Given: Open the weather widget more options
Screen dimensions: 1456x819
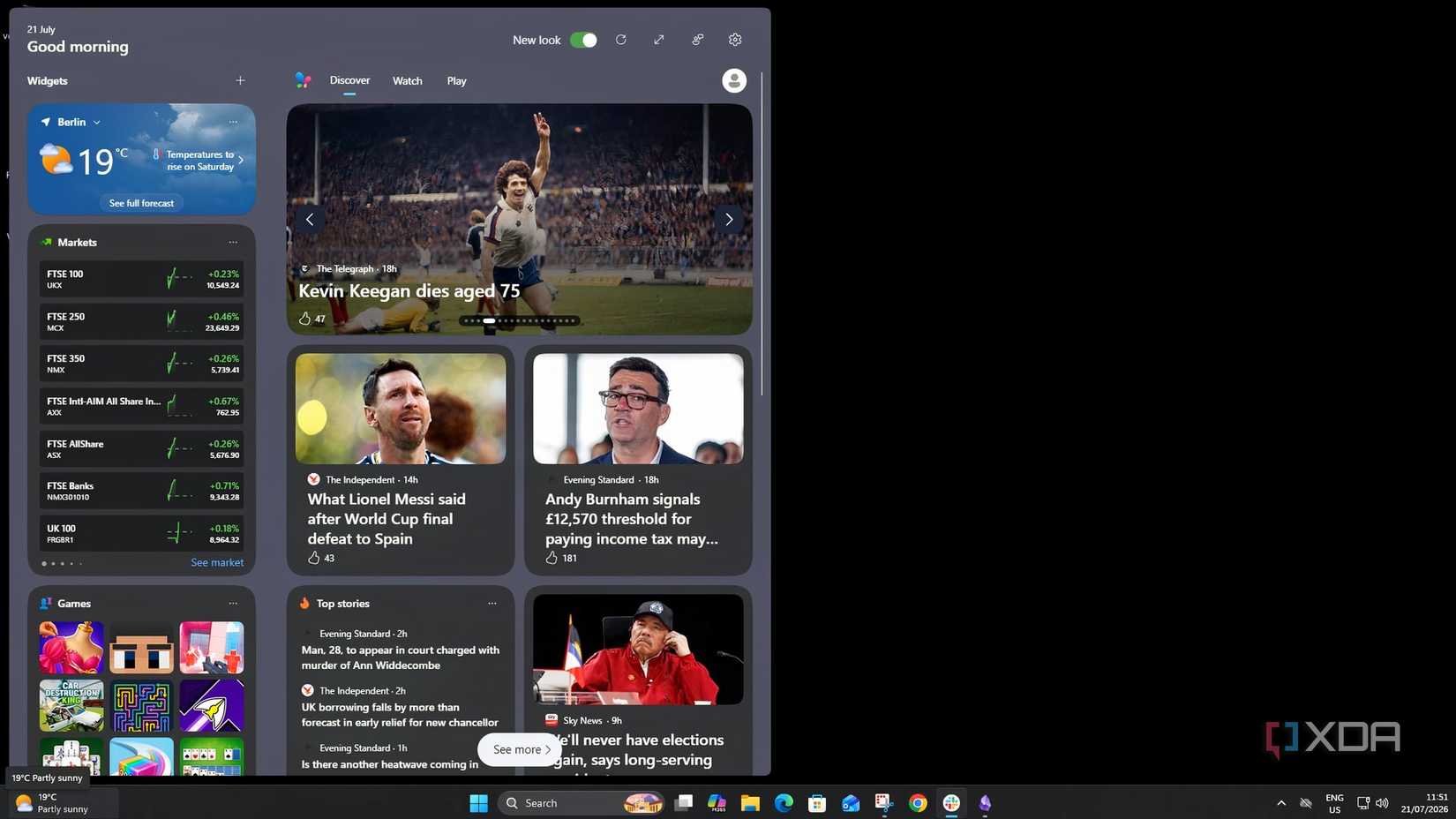Looking at the screenshot, I should click(x=233, y=122).
